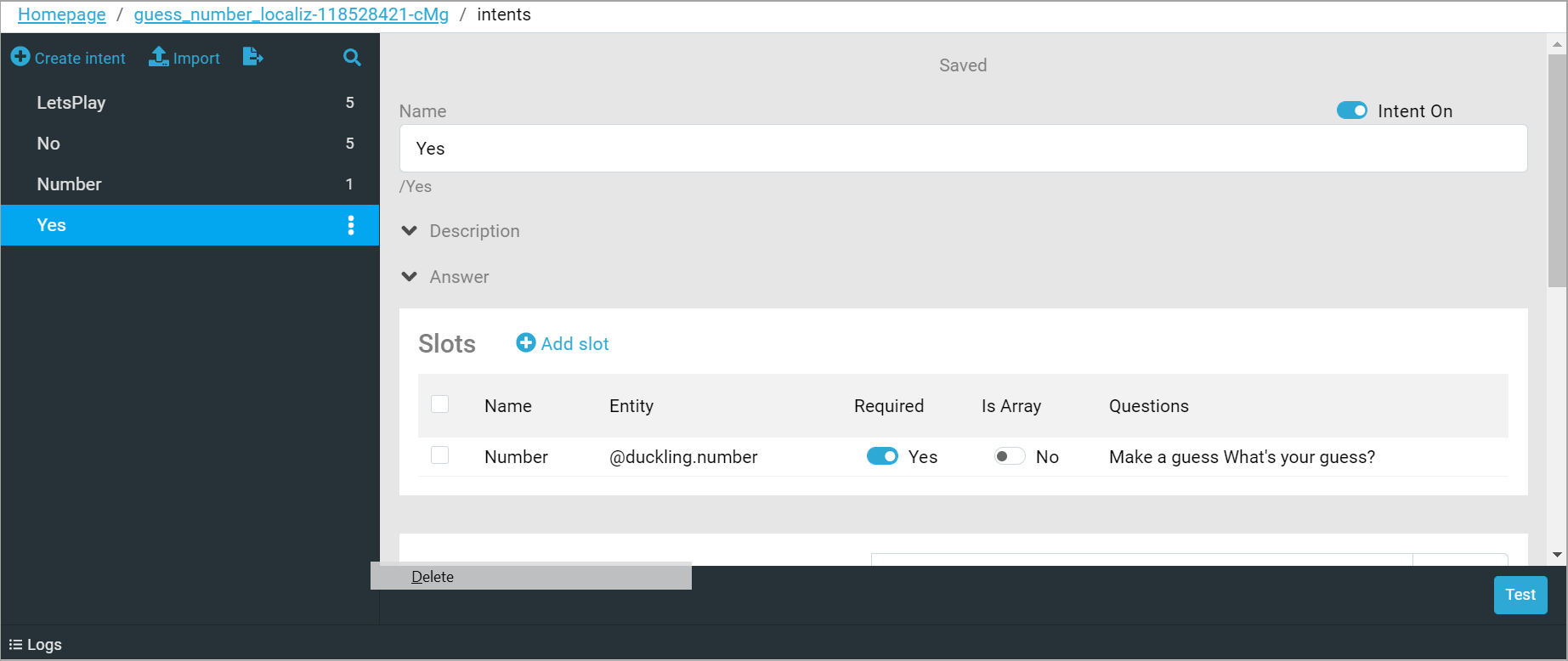1568x661 pixels.
Task: Expand the Answer section
Action: (410, 277)
